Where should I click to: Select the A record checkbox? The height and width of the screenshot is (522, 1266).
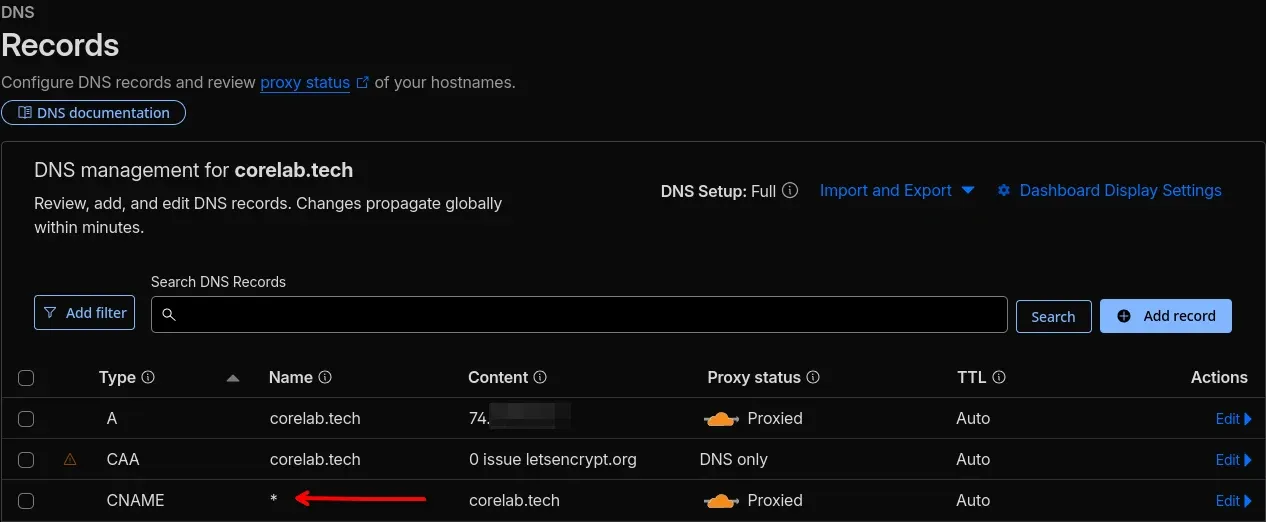pyautogui.click(x=26, y=419)
